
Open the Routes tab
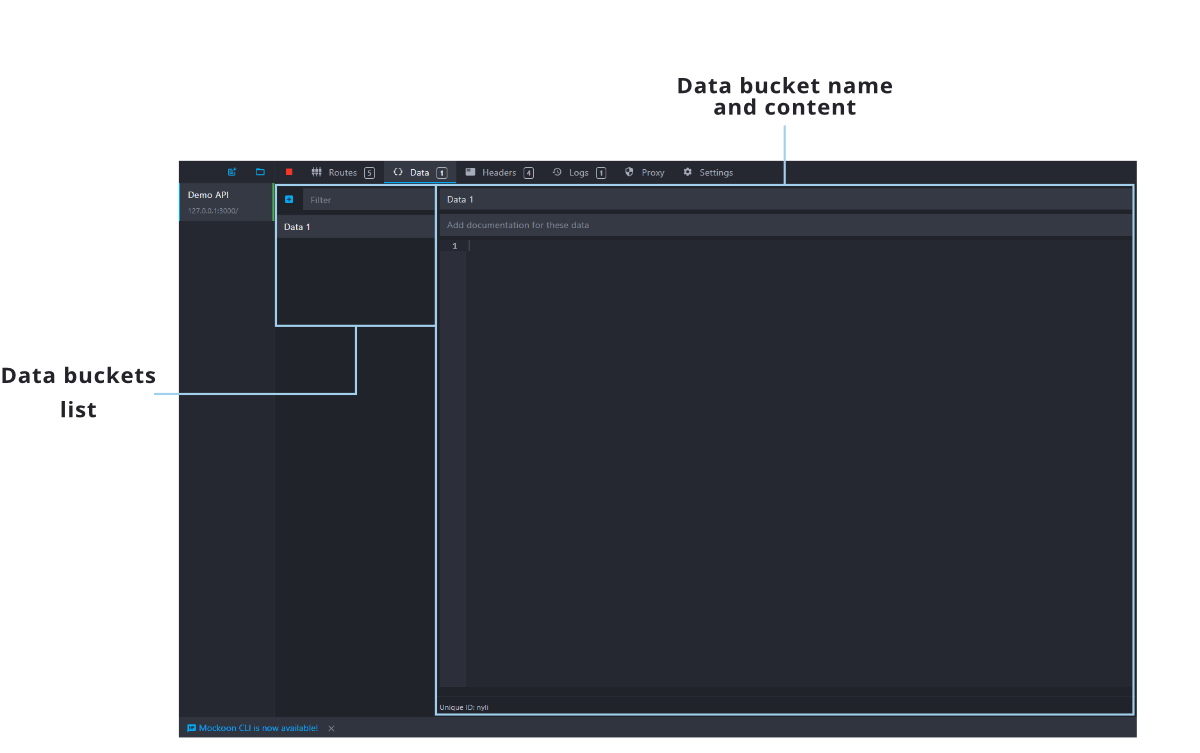342,172
